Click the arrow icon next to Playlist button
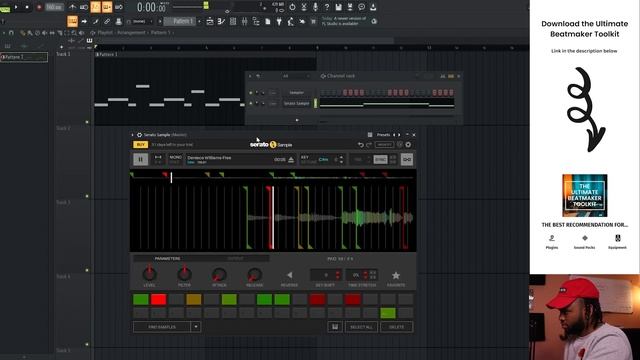 84,21
